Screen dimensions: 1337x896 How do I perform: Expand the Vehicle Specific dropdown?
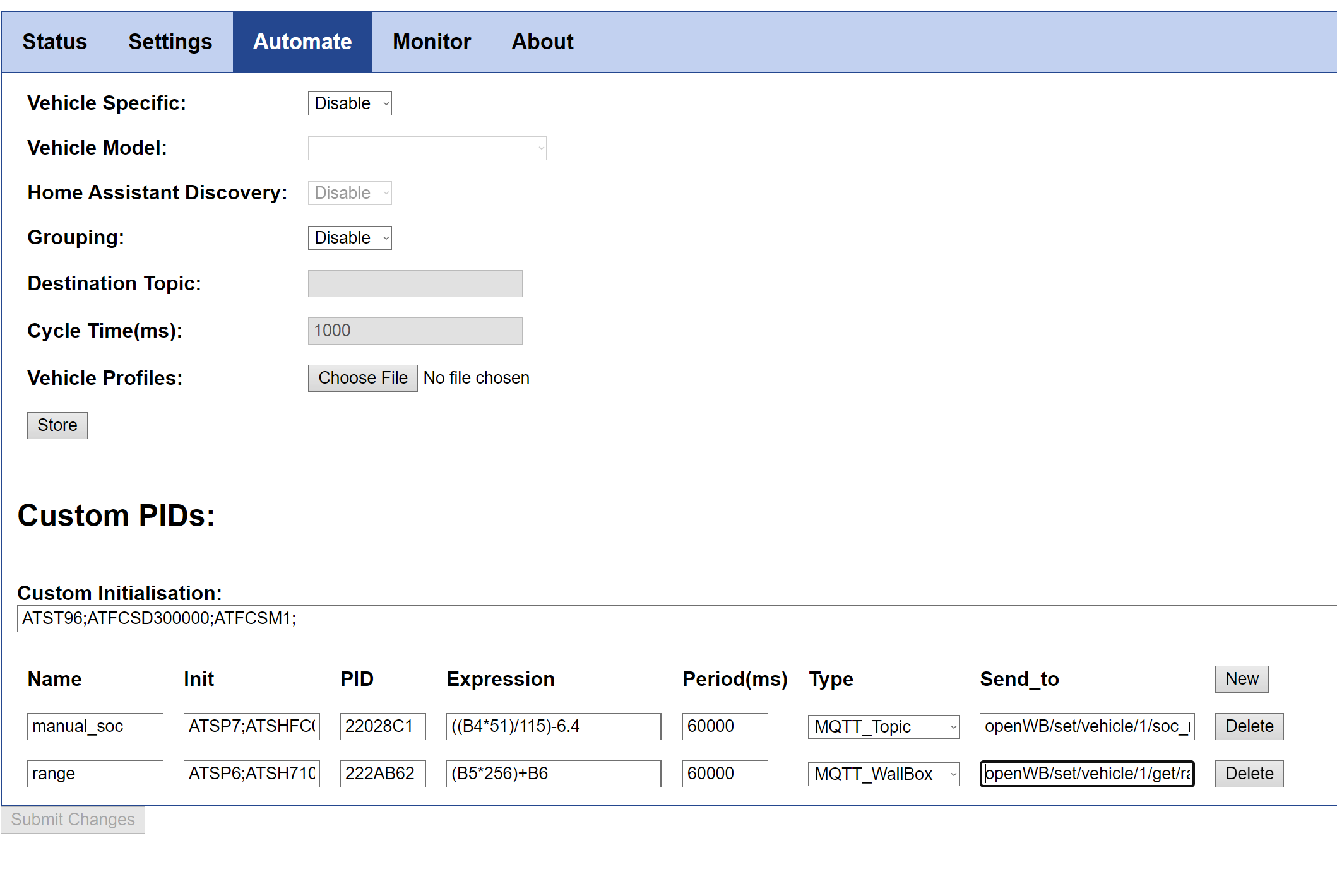(x=350, y=103)
